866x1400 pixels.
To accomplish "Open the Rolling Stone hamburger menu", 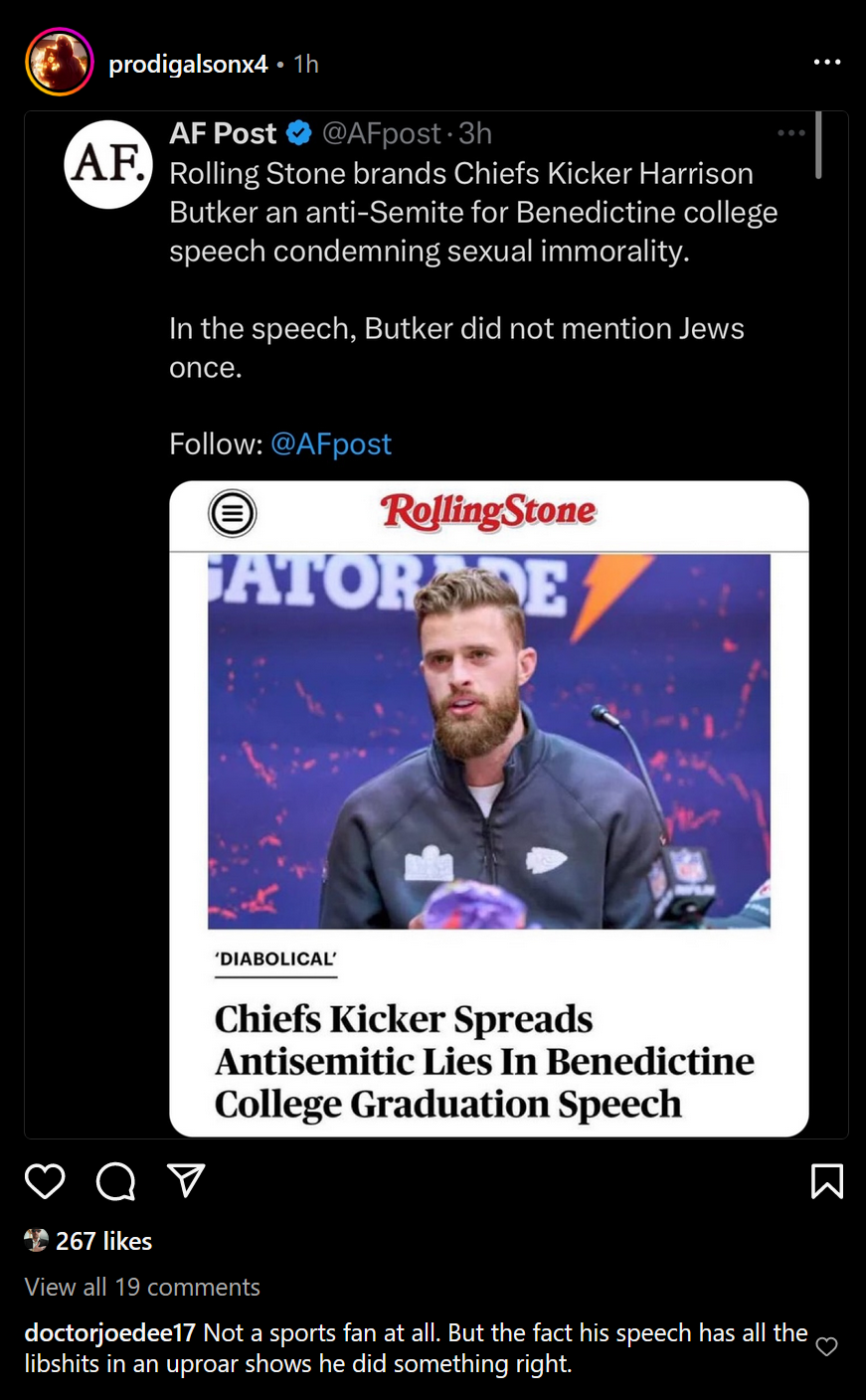I will coord(233,513).
